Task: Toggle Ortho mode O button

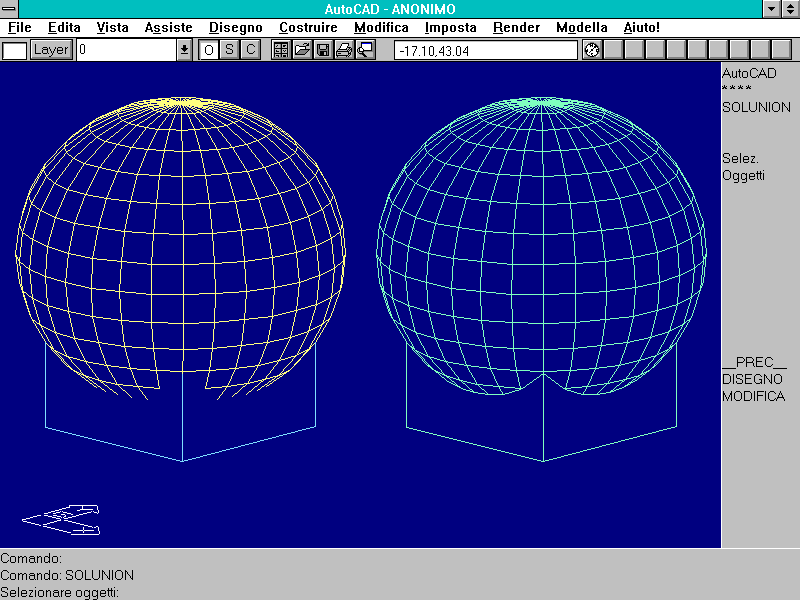Action: click(209, 50)
